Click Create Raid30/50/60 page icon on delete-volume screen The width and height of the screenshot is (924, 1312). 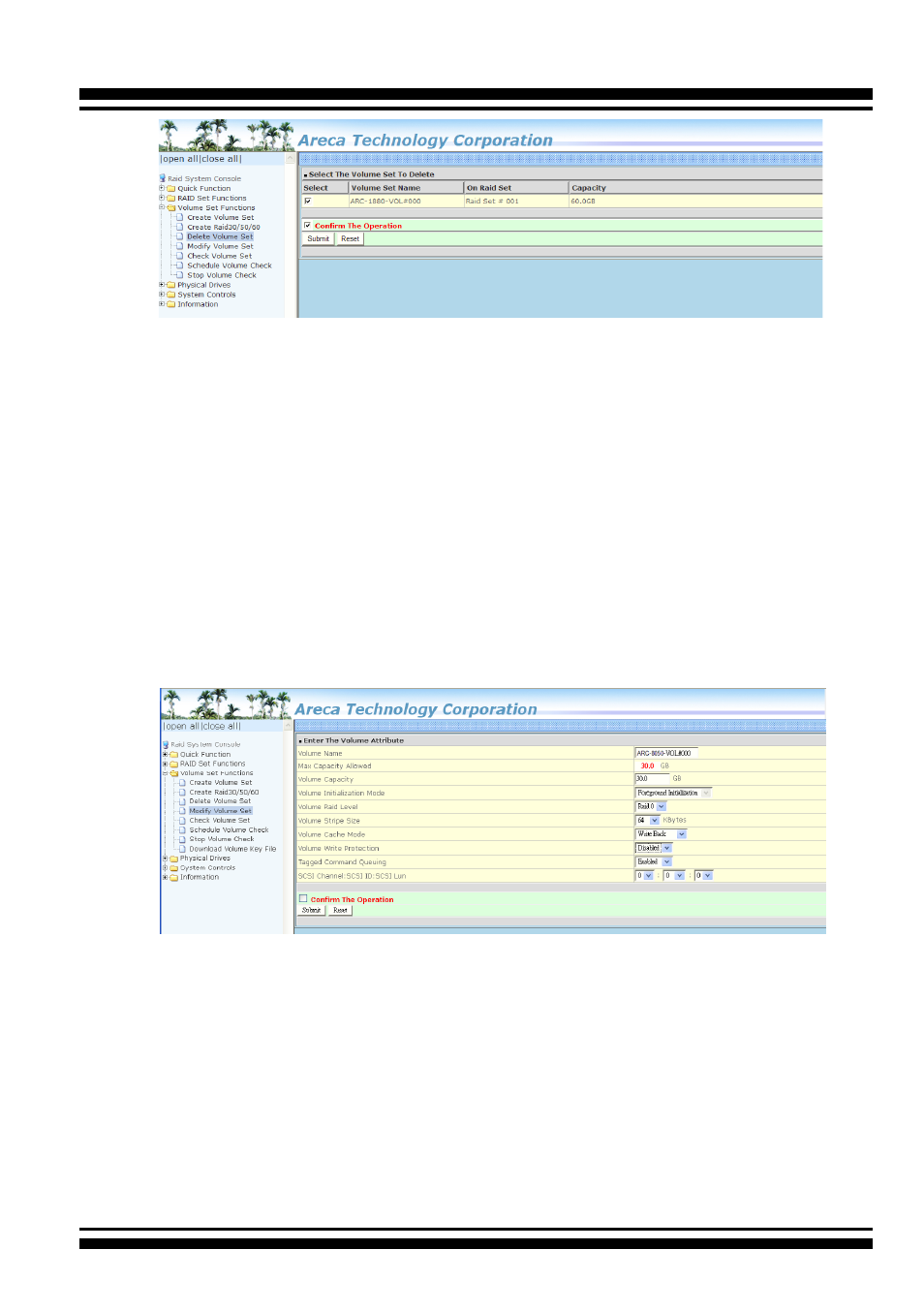(x=180, y=227)
